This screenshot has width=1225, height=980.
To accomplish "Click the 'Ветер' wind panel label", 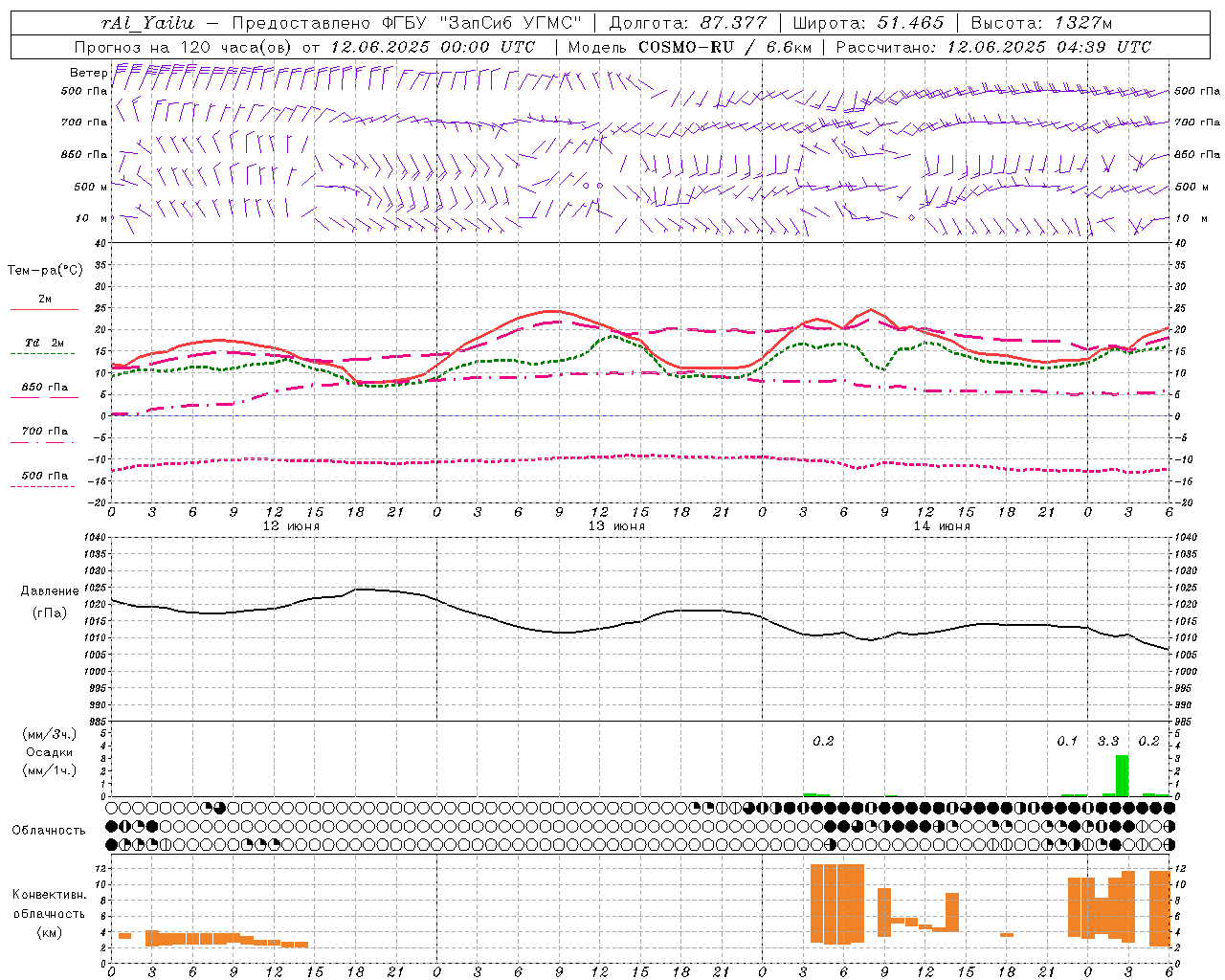I will click(x=89, y=73).
